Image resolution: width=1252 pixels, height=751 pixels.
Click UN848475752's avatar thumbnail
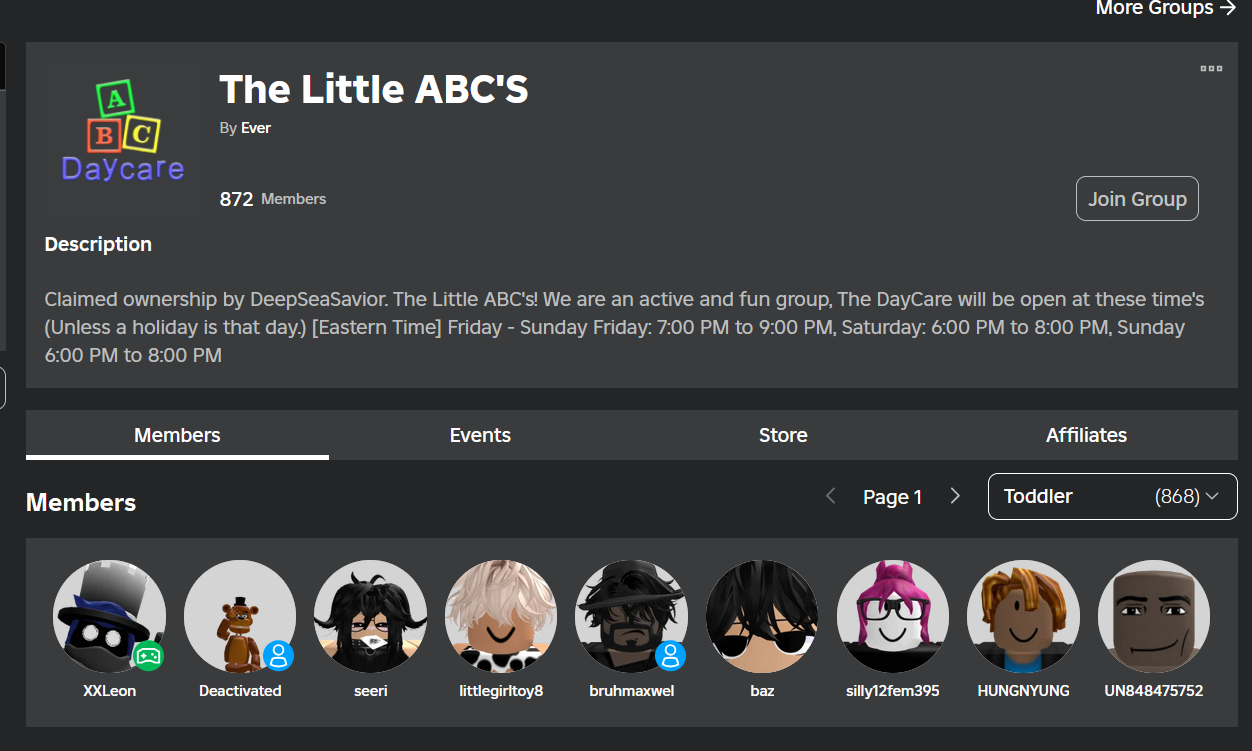(1153, 615)
